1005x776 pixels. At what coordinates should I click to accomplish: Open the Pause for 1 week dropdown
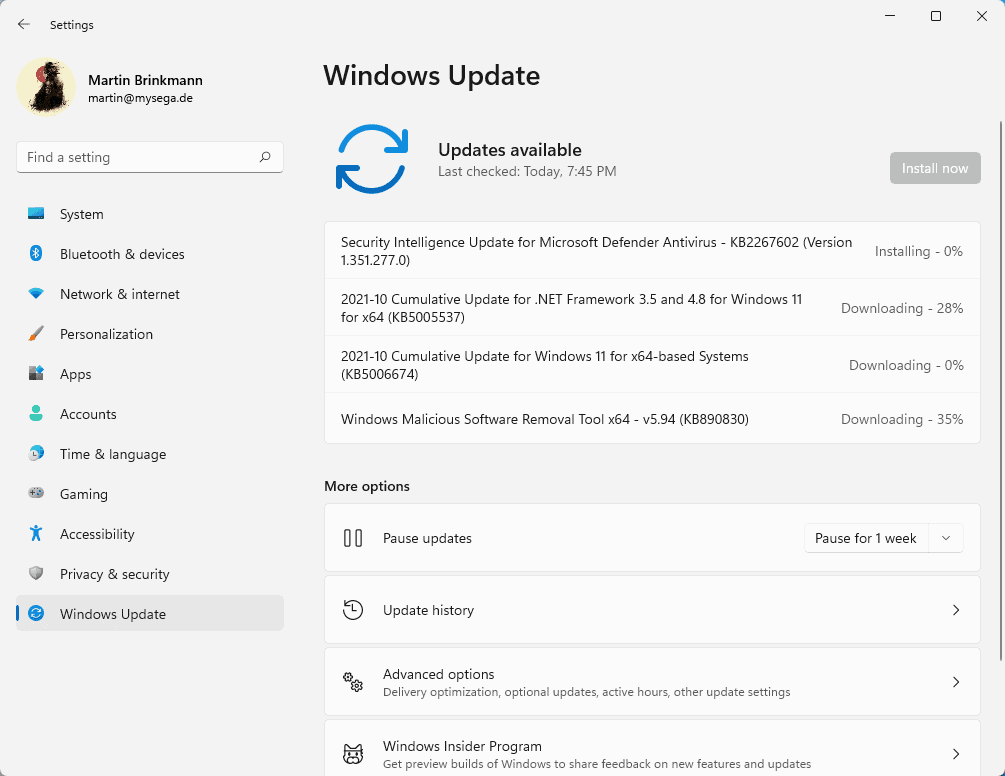pos(946,537)
